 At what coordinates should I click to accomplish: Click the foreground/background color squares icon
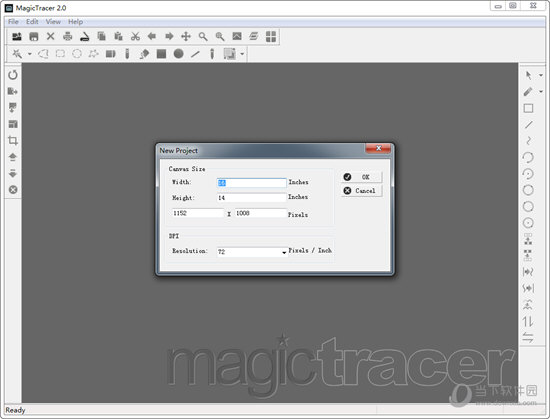[230, 54]
